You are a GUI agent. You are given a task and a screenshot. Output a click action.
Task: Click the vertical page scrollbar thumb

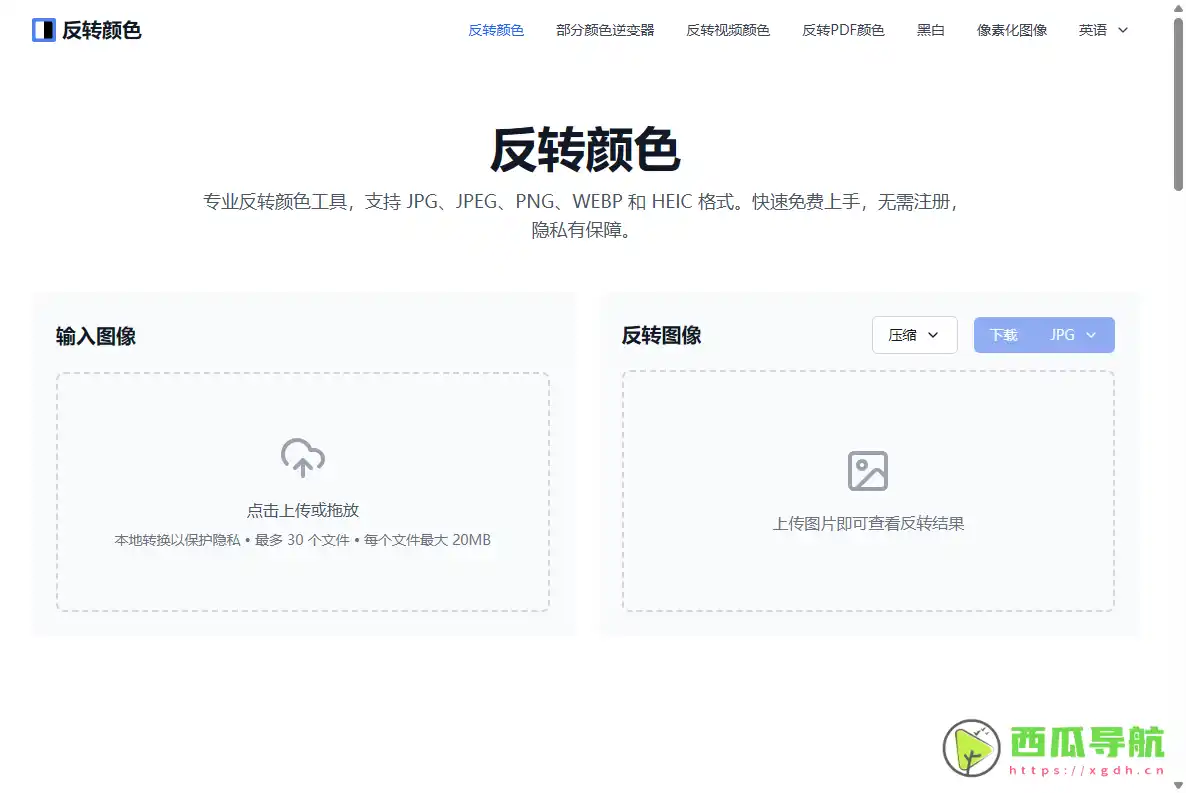1178,104
